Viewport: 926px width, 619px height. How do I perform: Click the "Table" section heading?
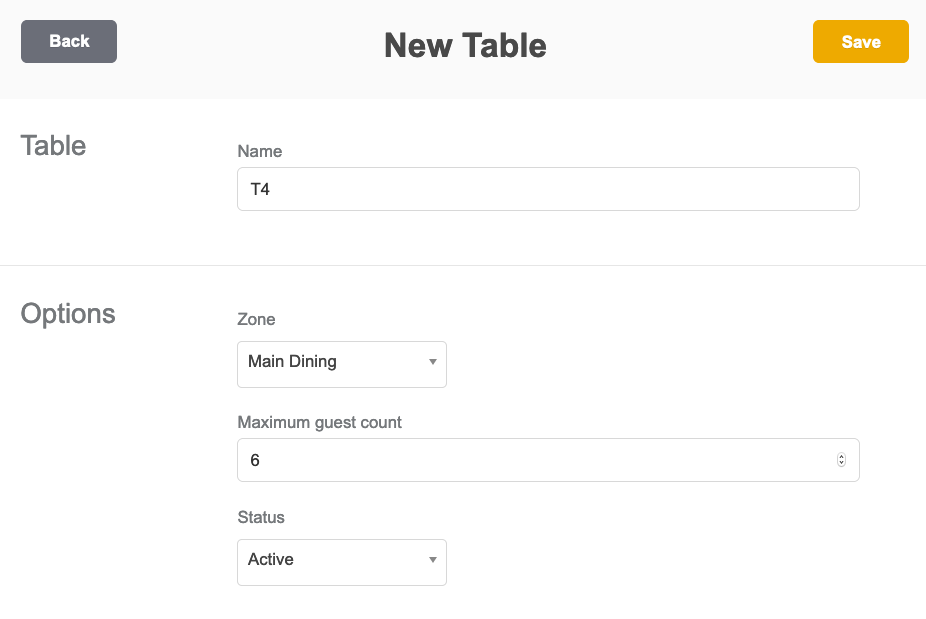point(53,145)
